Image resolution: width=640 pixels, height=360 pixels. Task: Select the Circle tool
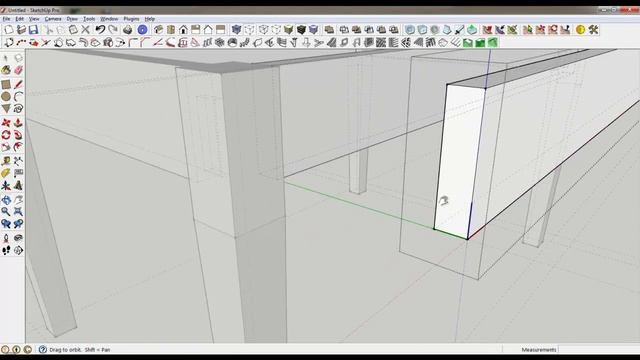coord(6,96)
